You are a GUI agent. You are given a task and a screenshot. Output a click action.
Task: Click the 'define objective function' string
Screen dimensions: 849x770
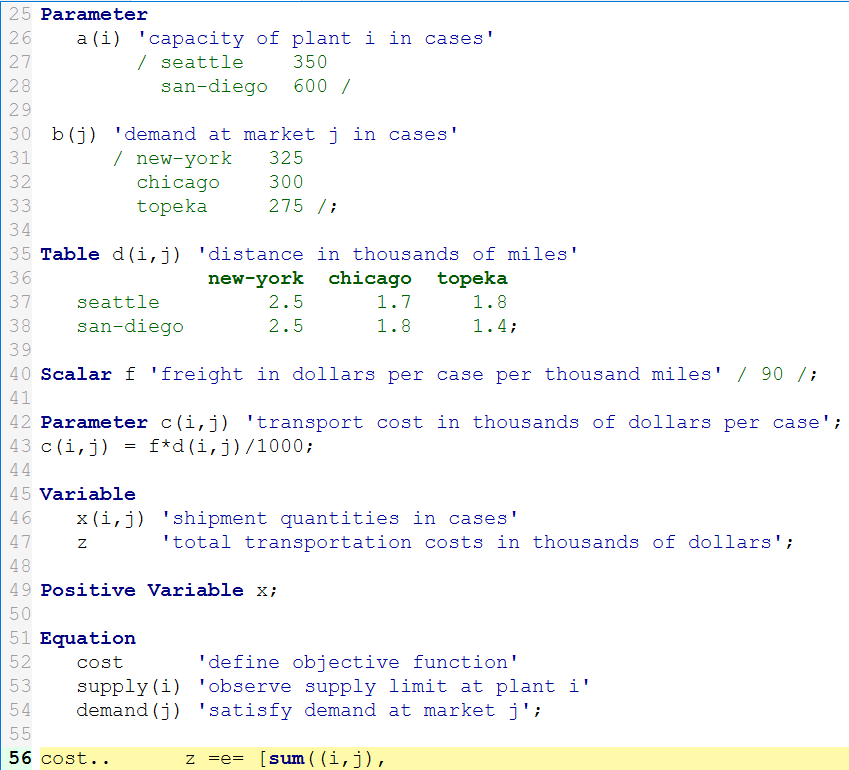coord(358,662)
